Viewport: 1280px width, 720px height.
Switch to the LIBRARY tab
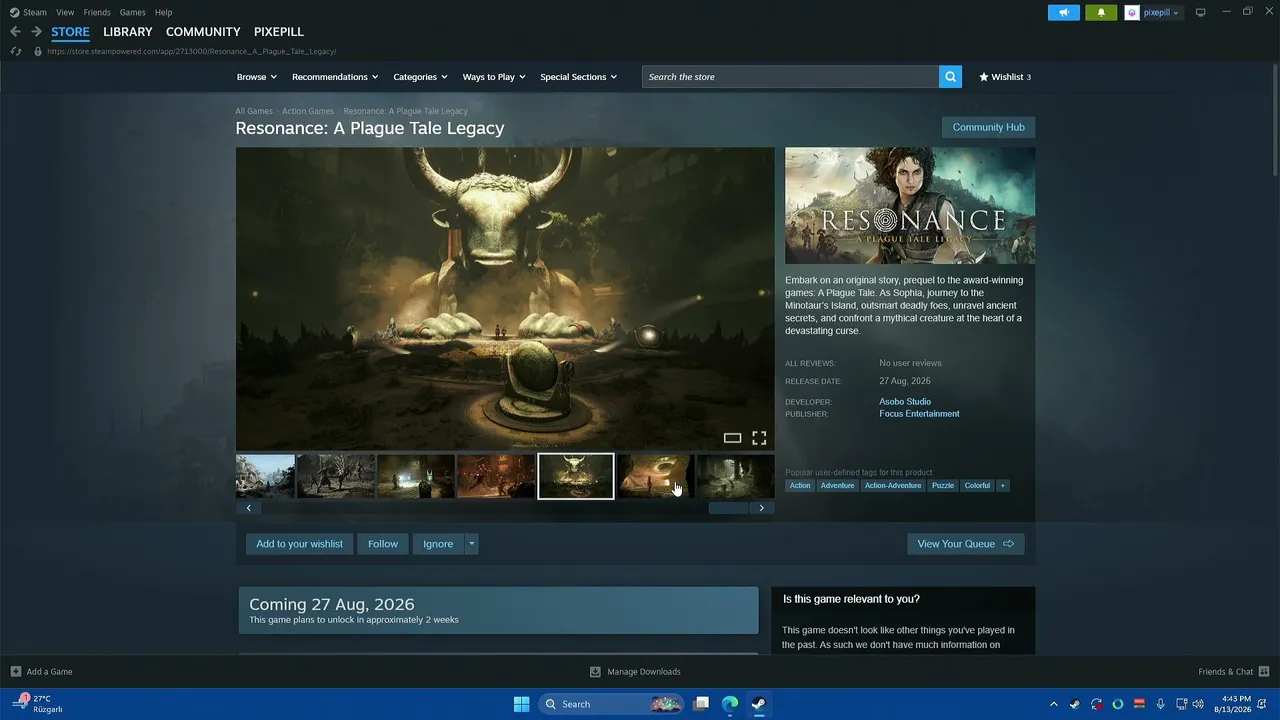pyautogui.click(x=128, y=32)
